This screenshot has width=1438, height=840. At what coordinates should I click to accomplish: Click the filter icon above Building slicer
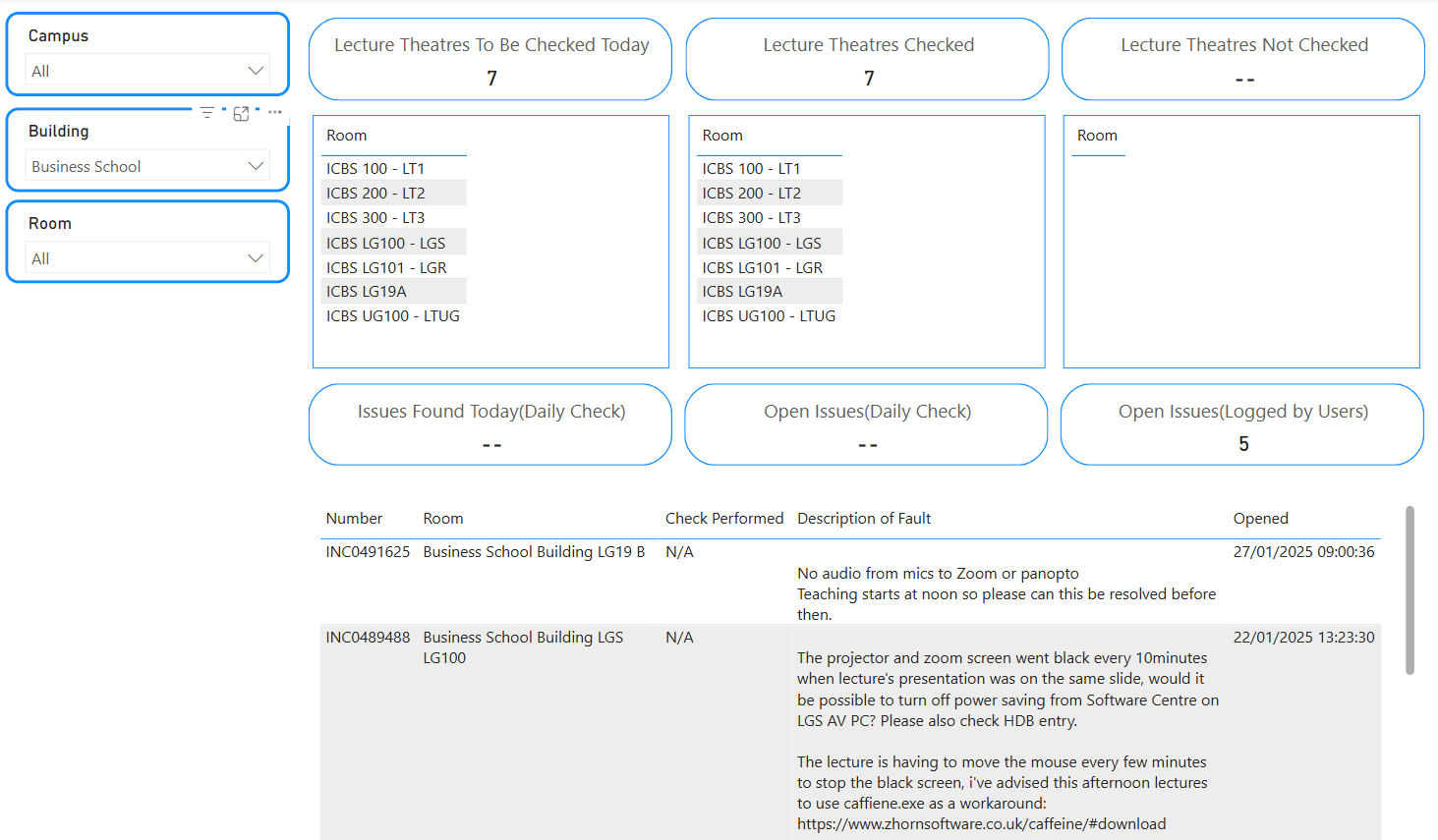tap(206, 113)
